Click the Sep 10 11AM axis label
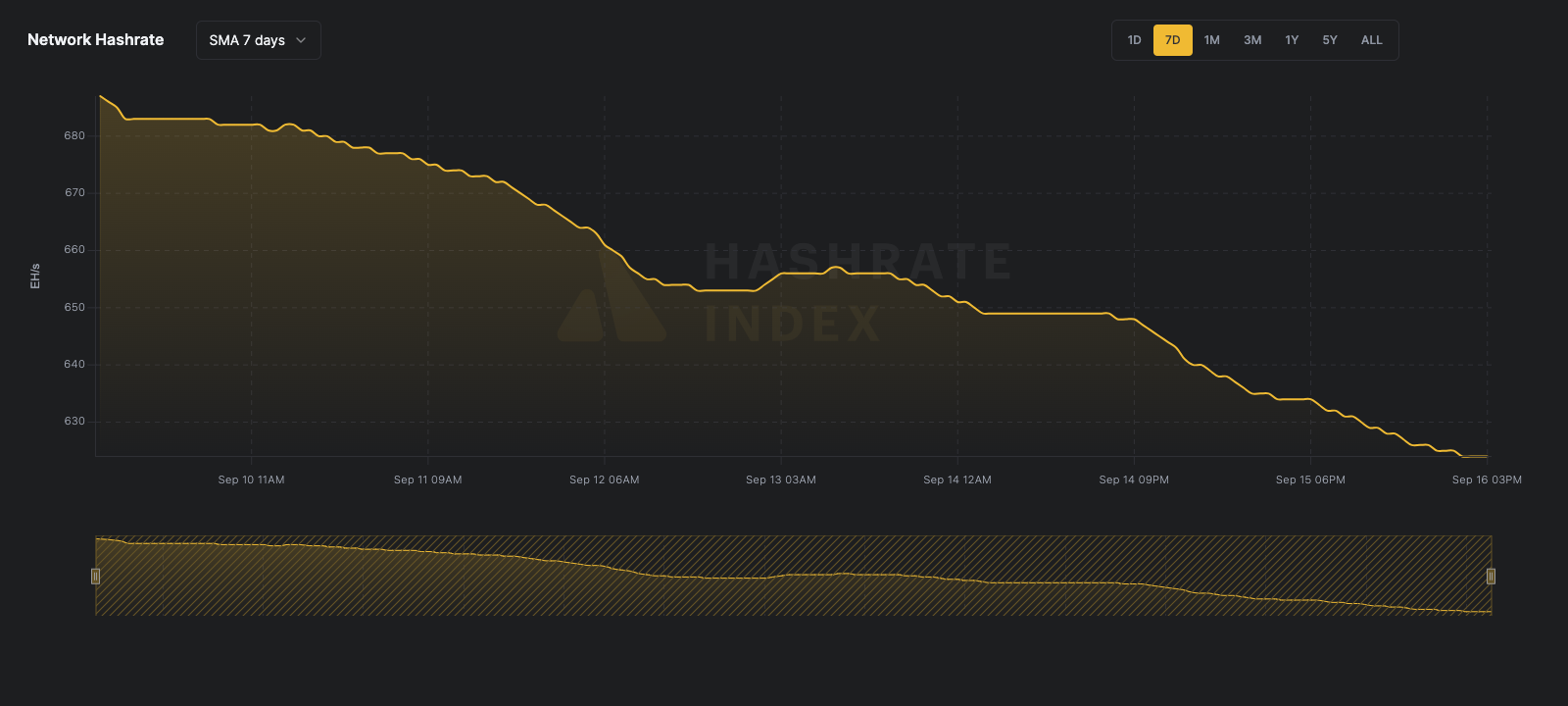This screenshot has height=706, width=1568. coord(251,479)
